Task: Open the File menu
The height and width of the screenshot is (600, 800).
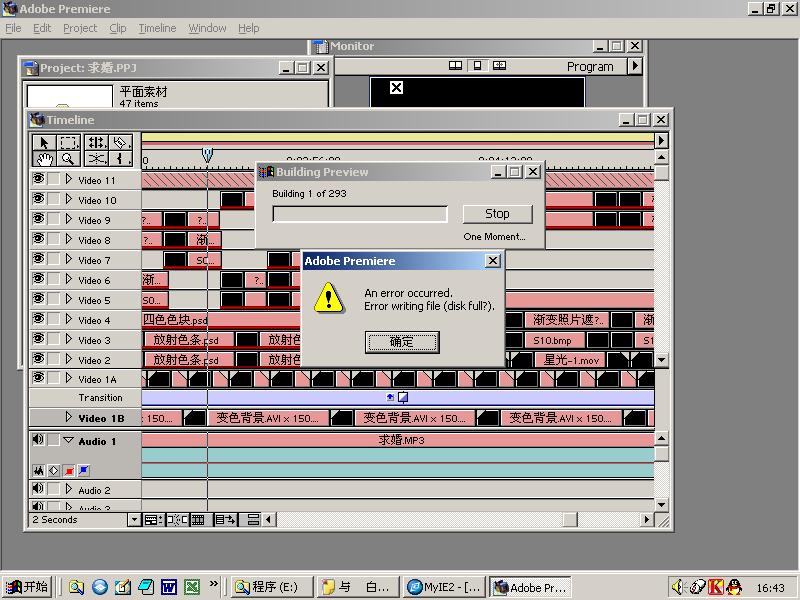Action: pos(13,28)
